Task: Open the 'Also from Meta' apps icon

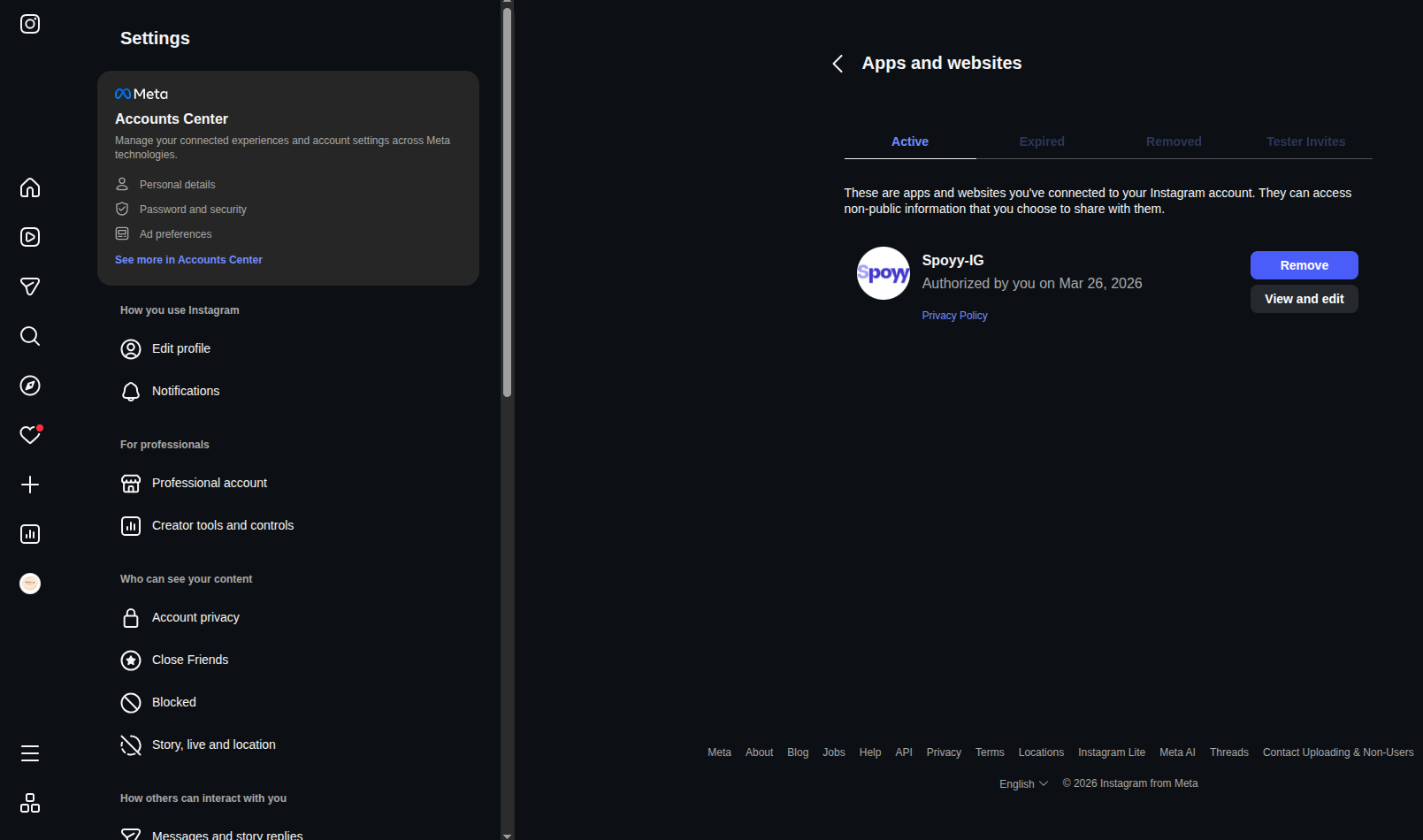Action: (30, 803)
